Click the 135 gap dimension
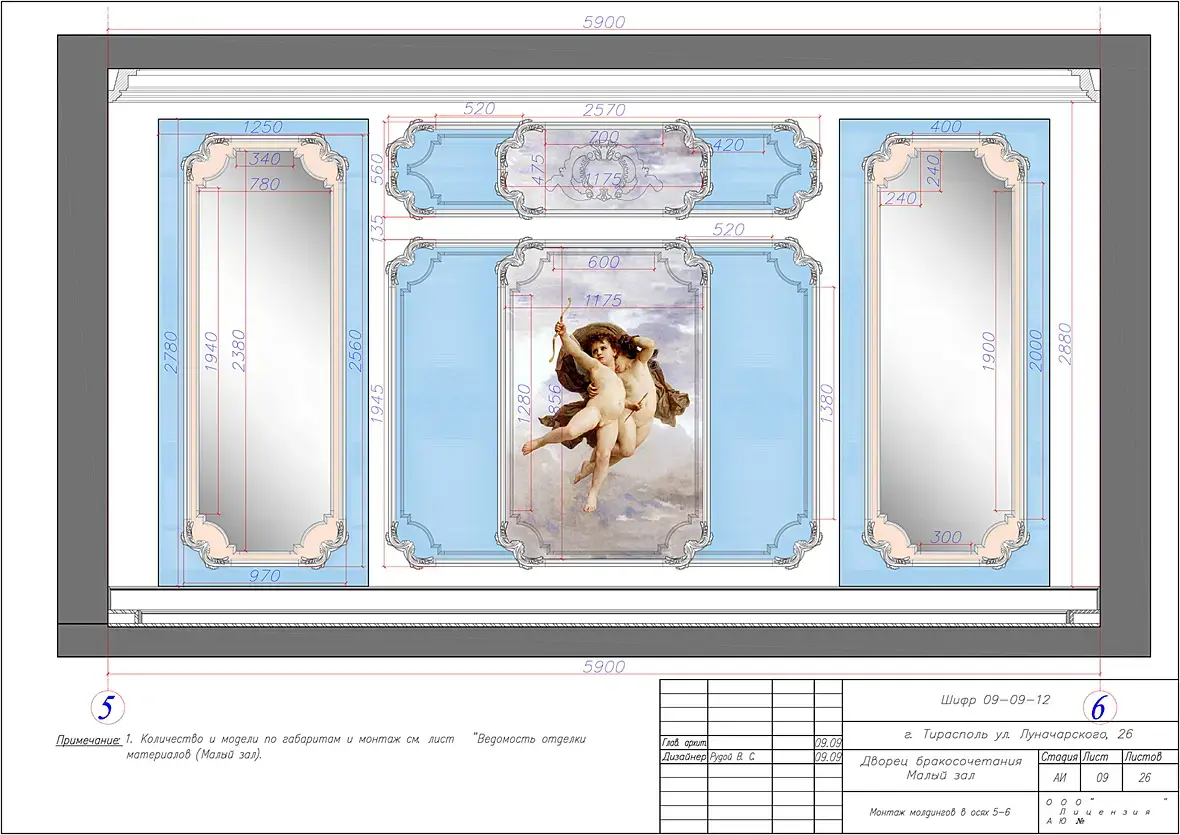The width and height of the screenshot is (1180, 835). point(377,228)
